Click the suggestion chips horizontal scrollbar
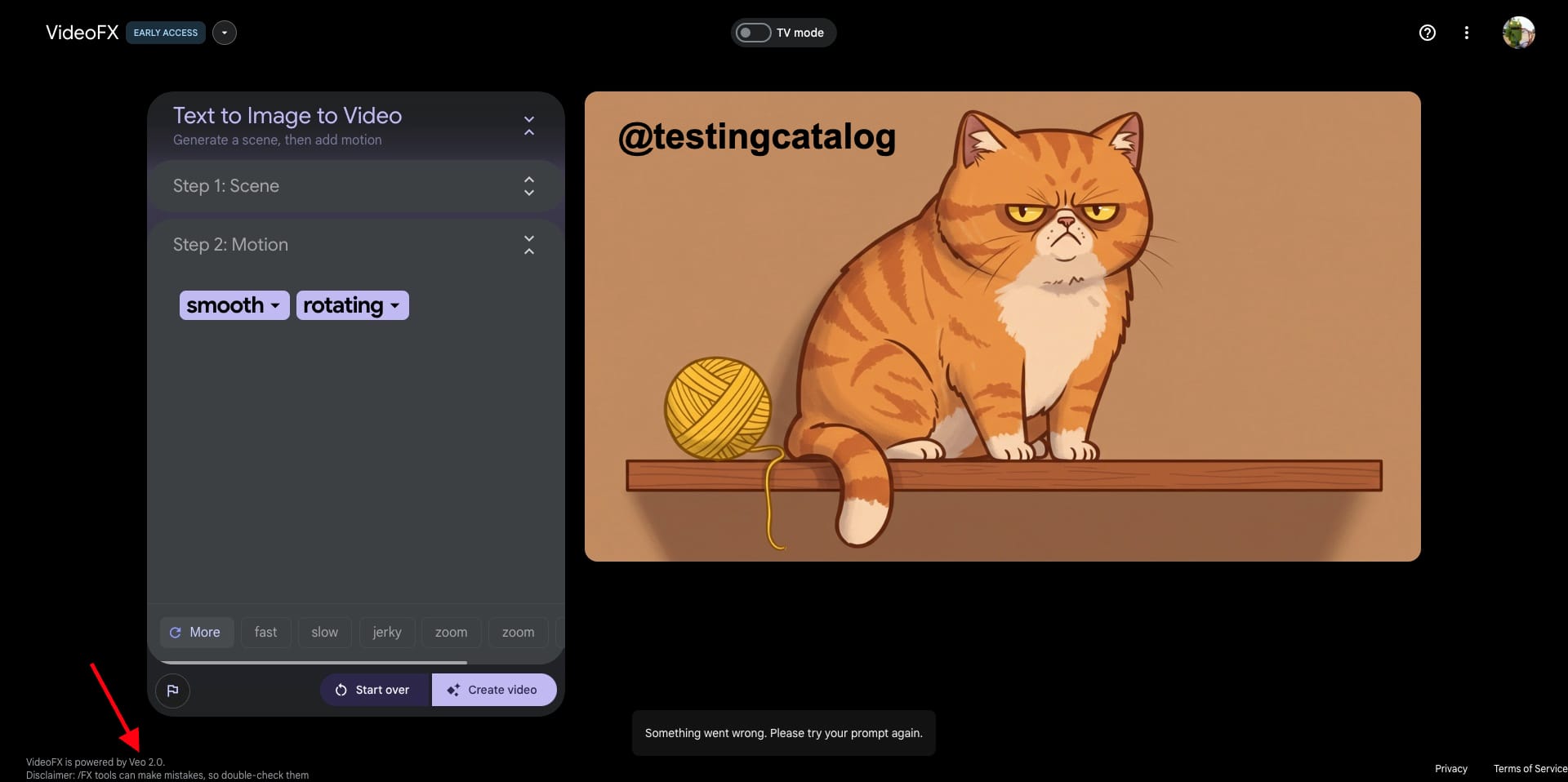Viewport: 1568px width, 782px height. coord(314,662)
